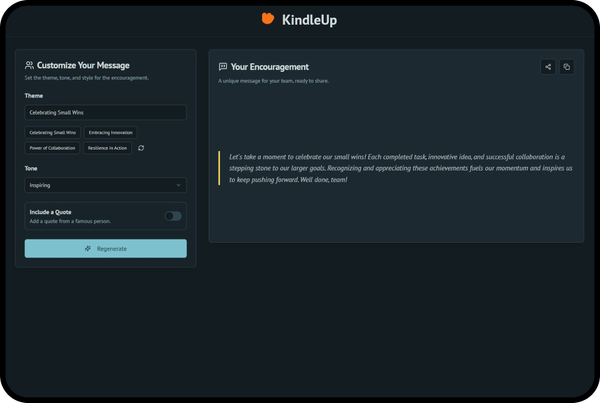Enable the Include a Quote switch
This screenshot has width=600, height=403.
(173, 216)
